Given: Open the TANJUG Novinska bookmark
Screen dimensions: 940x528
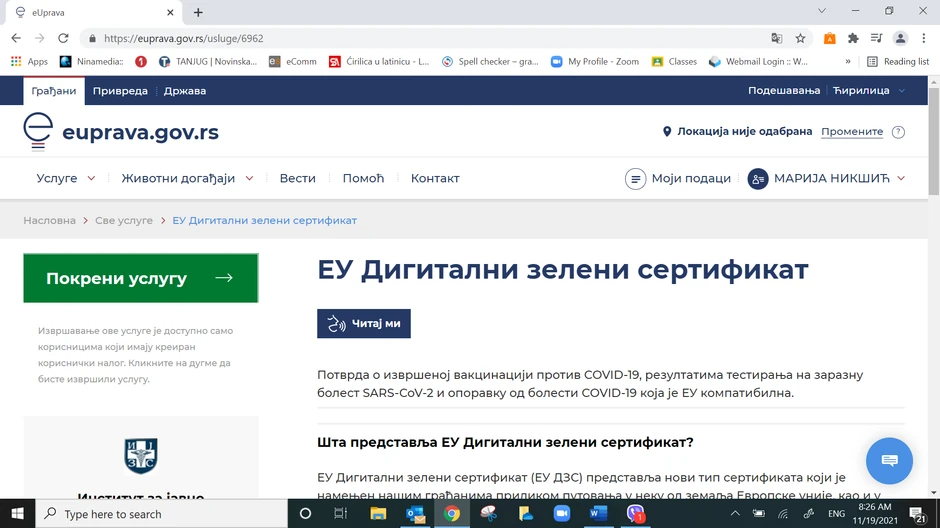Looking at the screenshot, I should click(207, 61).
